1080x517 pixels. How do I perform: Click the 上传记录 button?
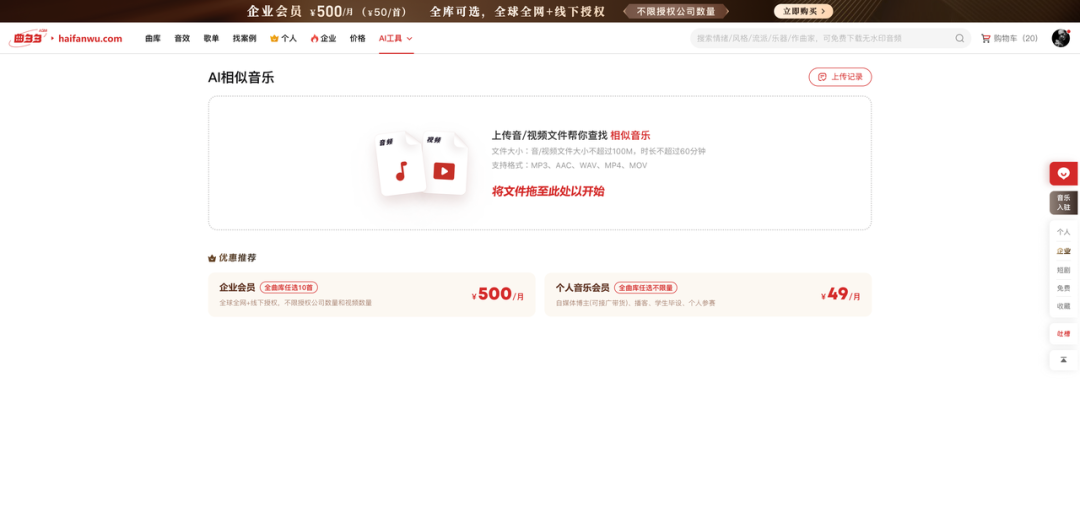pyautogui.click(x=840, y=77)
